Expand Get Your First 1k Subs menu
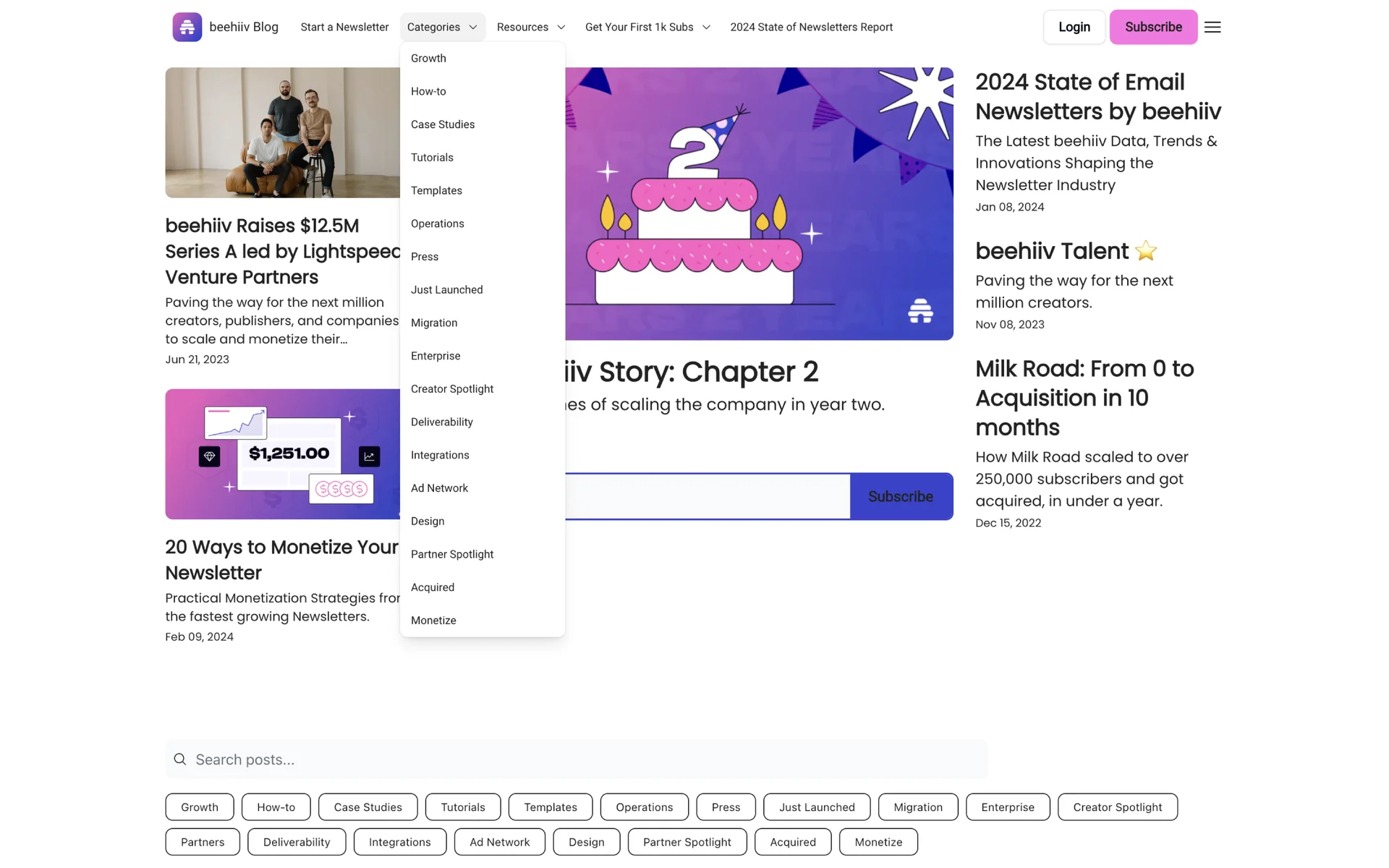1389x868 pixels. [647, 27]
